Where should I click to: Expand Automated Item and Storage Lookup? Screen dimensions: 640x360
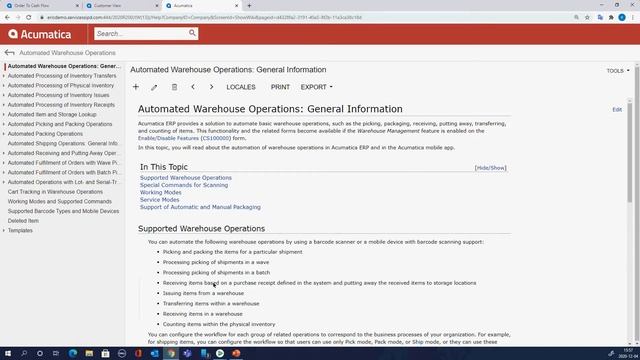coord(4,114)
